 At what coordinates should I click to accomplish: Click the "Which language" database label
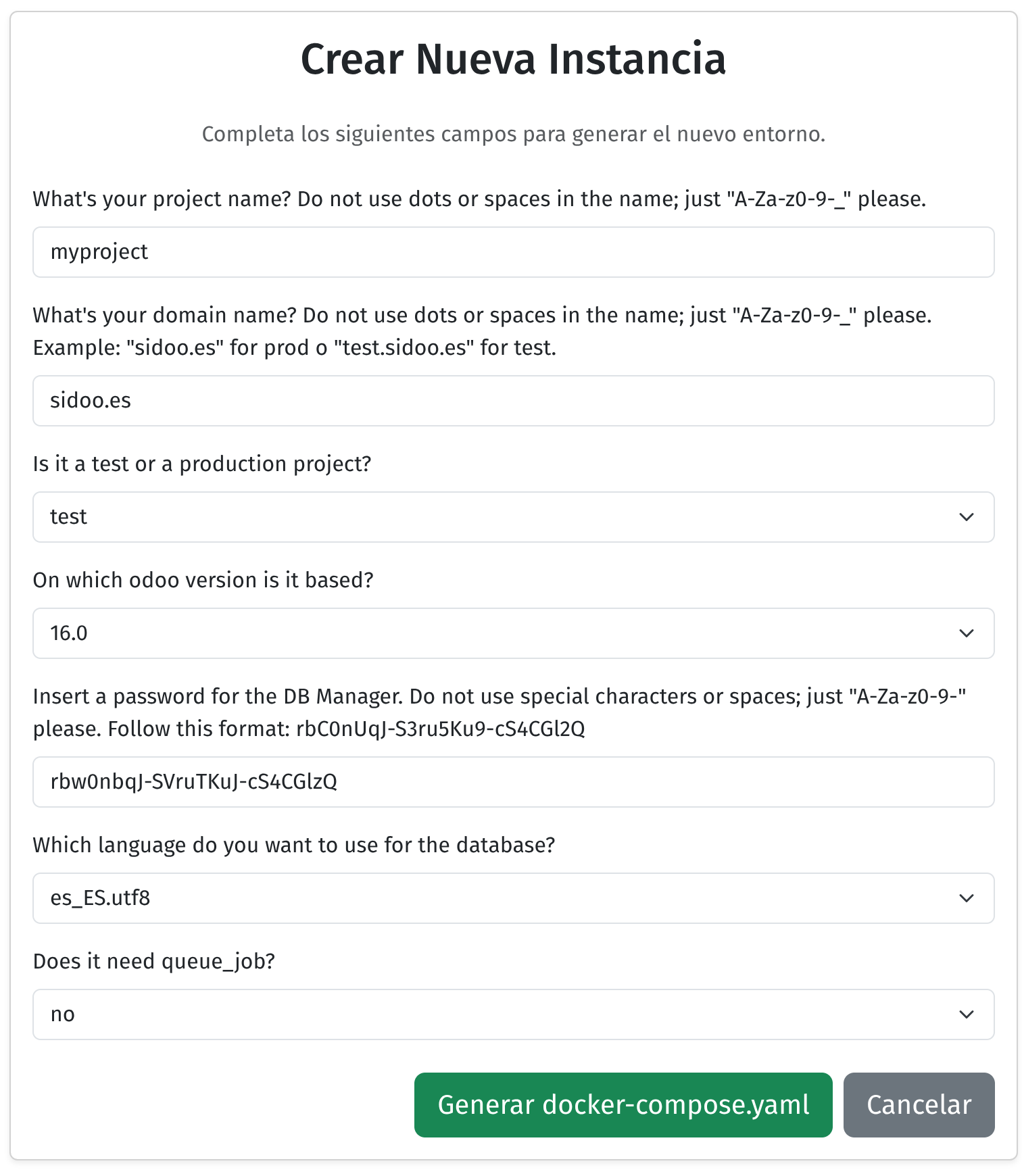pyautogui.click(x=293, y=846)
